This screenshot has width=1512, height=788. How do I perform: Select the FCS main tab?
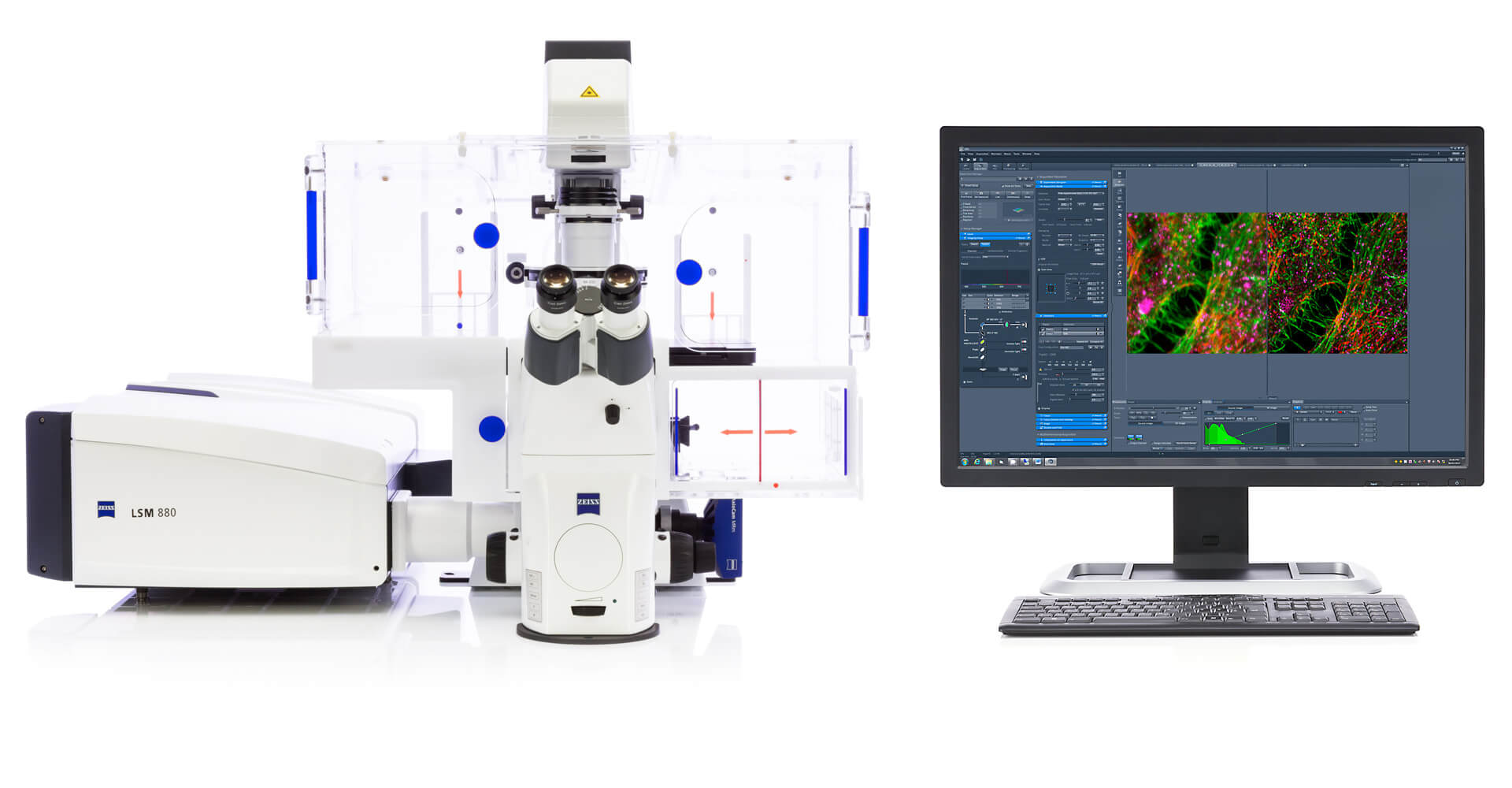pyautogui.click(x=995, y=167)
